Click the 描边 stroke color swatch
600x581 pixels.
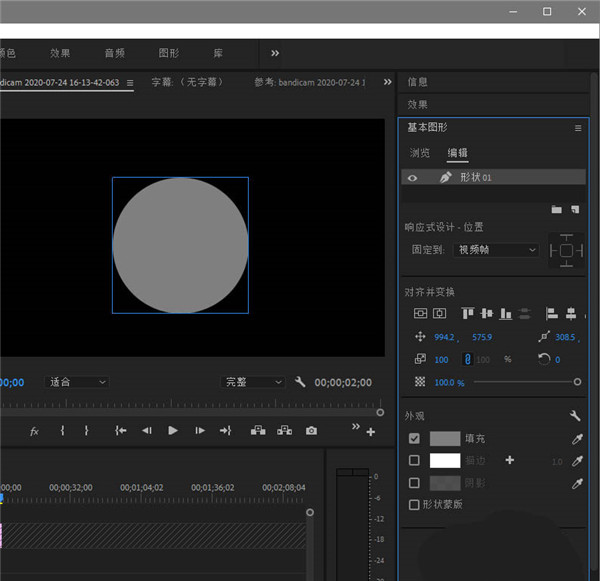444,460
